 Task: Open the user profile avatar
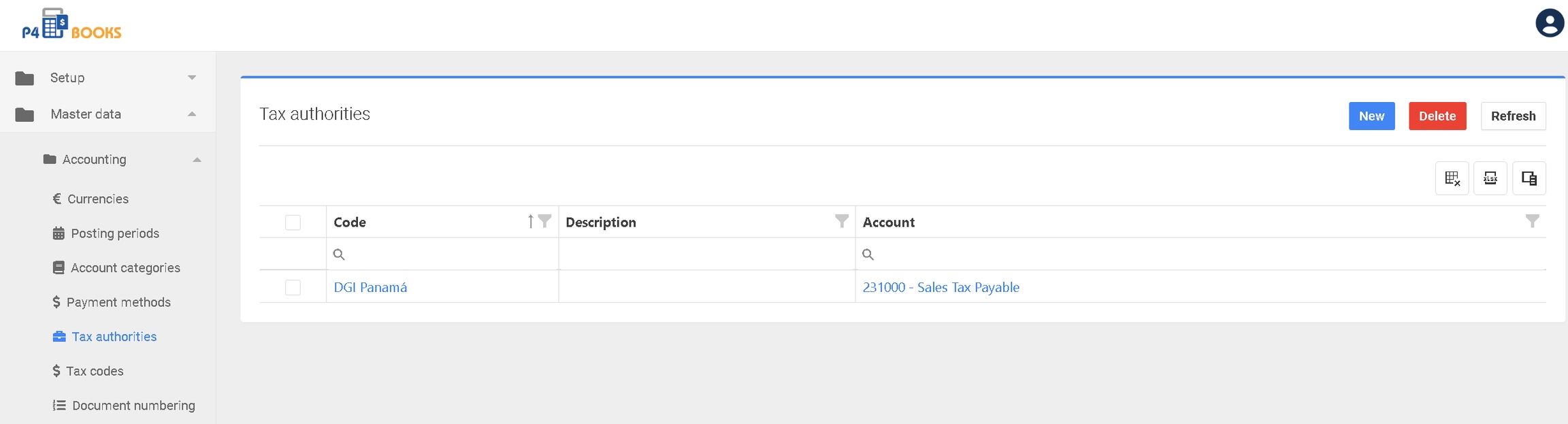1550,24
